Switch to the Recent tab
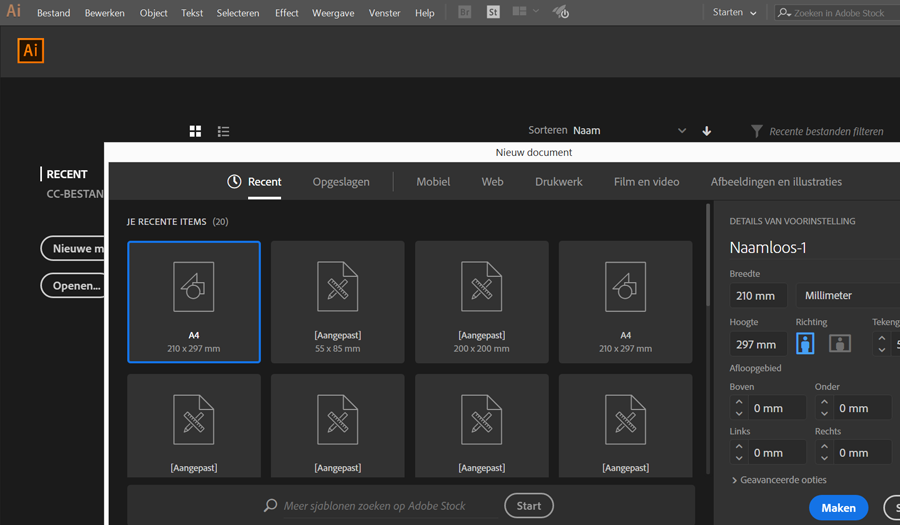This screenshot has width=900, height=525. [264, 181]
